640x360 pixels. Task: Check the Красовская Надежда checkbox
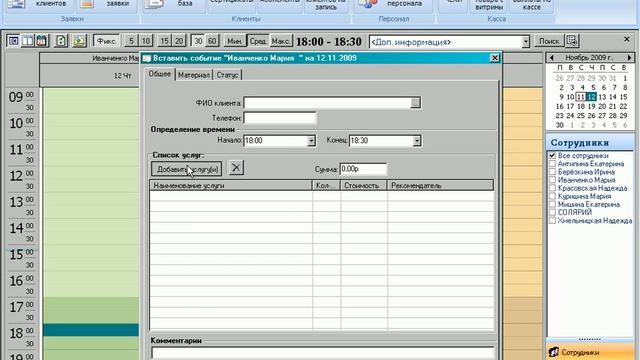click(x=552, y=188)
